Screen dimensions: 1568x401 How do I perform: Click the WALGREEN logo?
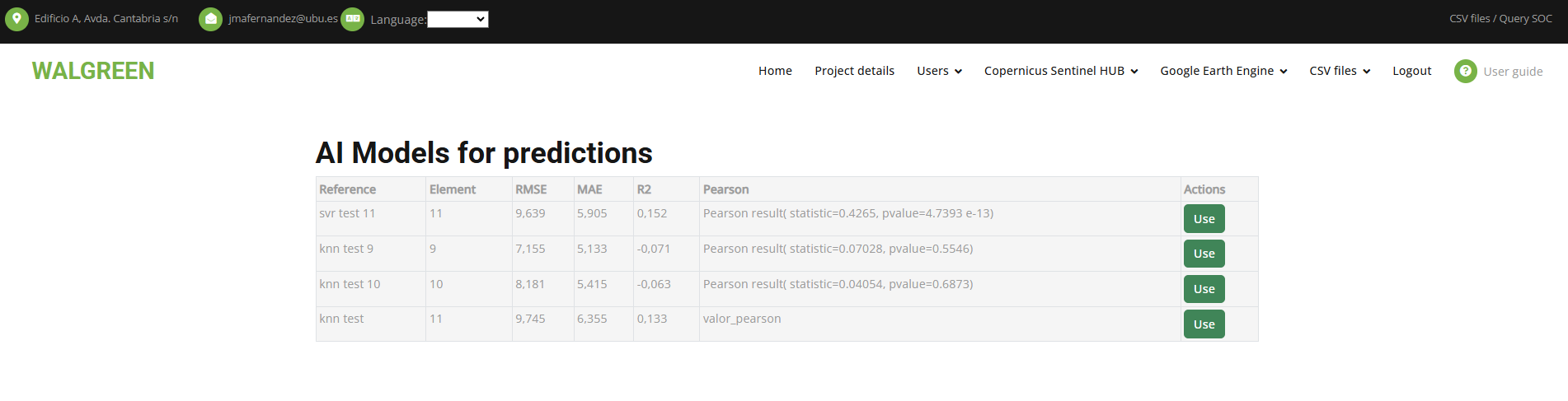point(93,71)
